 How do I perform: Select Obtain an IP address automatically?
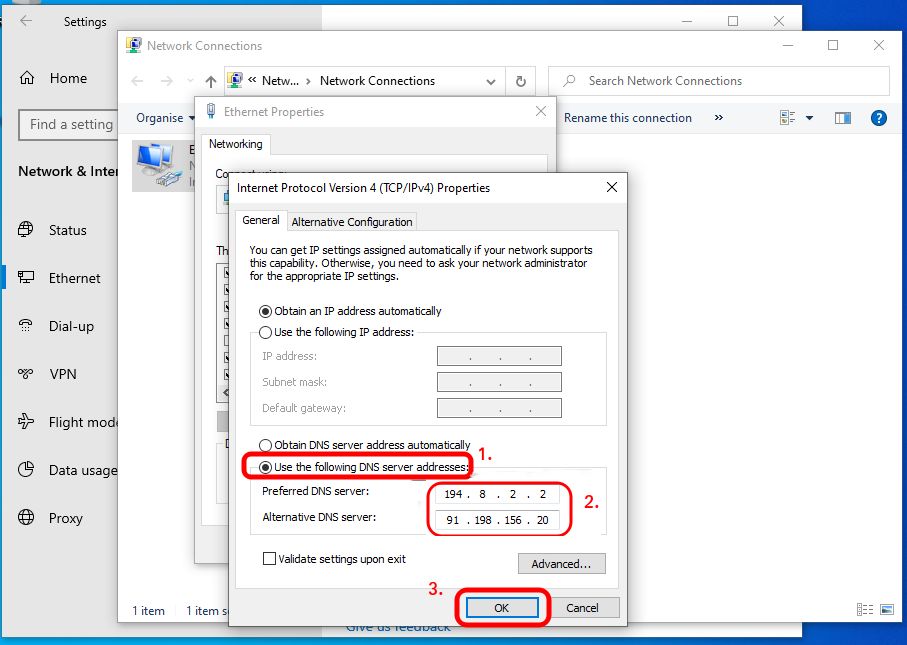tap(266, 311)
